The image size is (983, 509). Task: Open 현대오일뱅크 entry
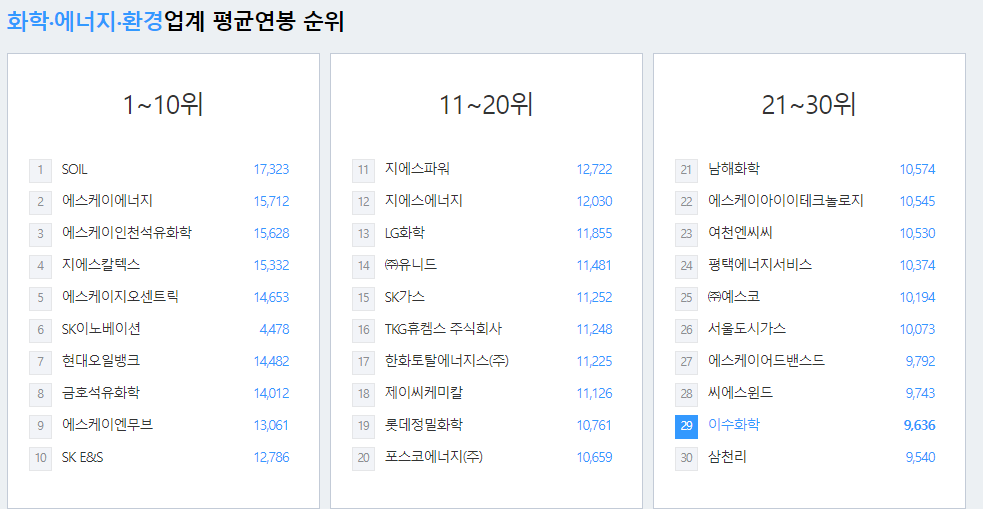pyautogui.click(x=101, y=361)
